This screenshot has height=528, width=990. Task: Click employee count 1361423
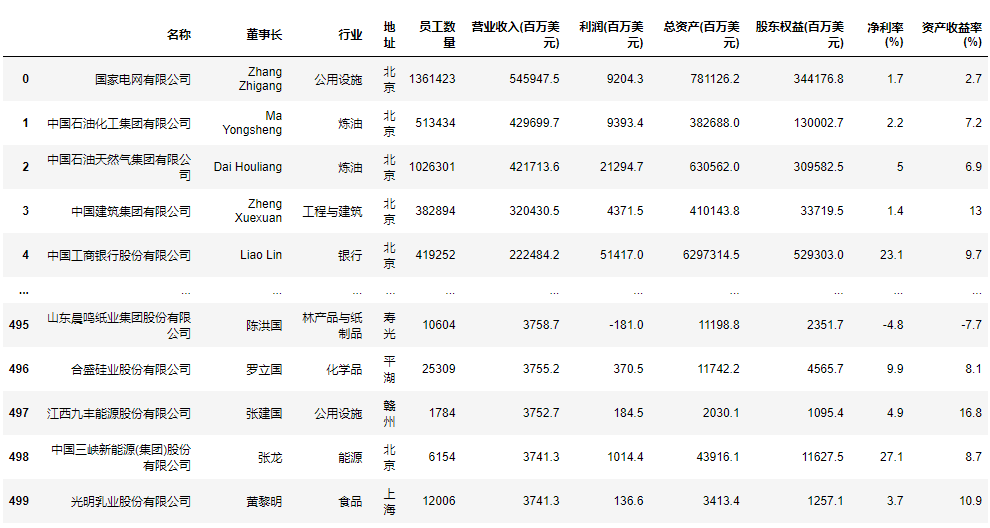pyautogui.click(x=432, y=79)
